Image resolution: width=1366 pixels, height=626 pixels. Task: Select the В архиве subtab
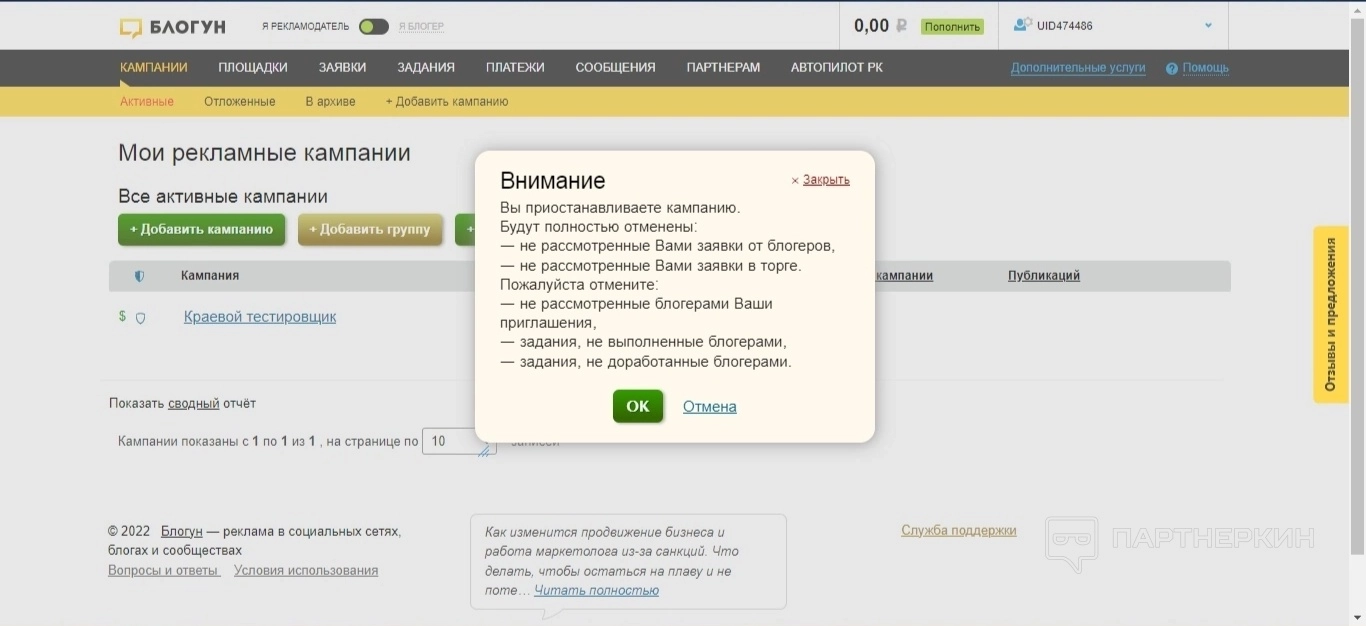pos(330,102)
